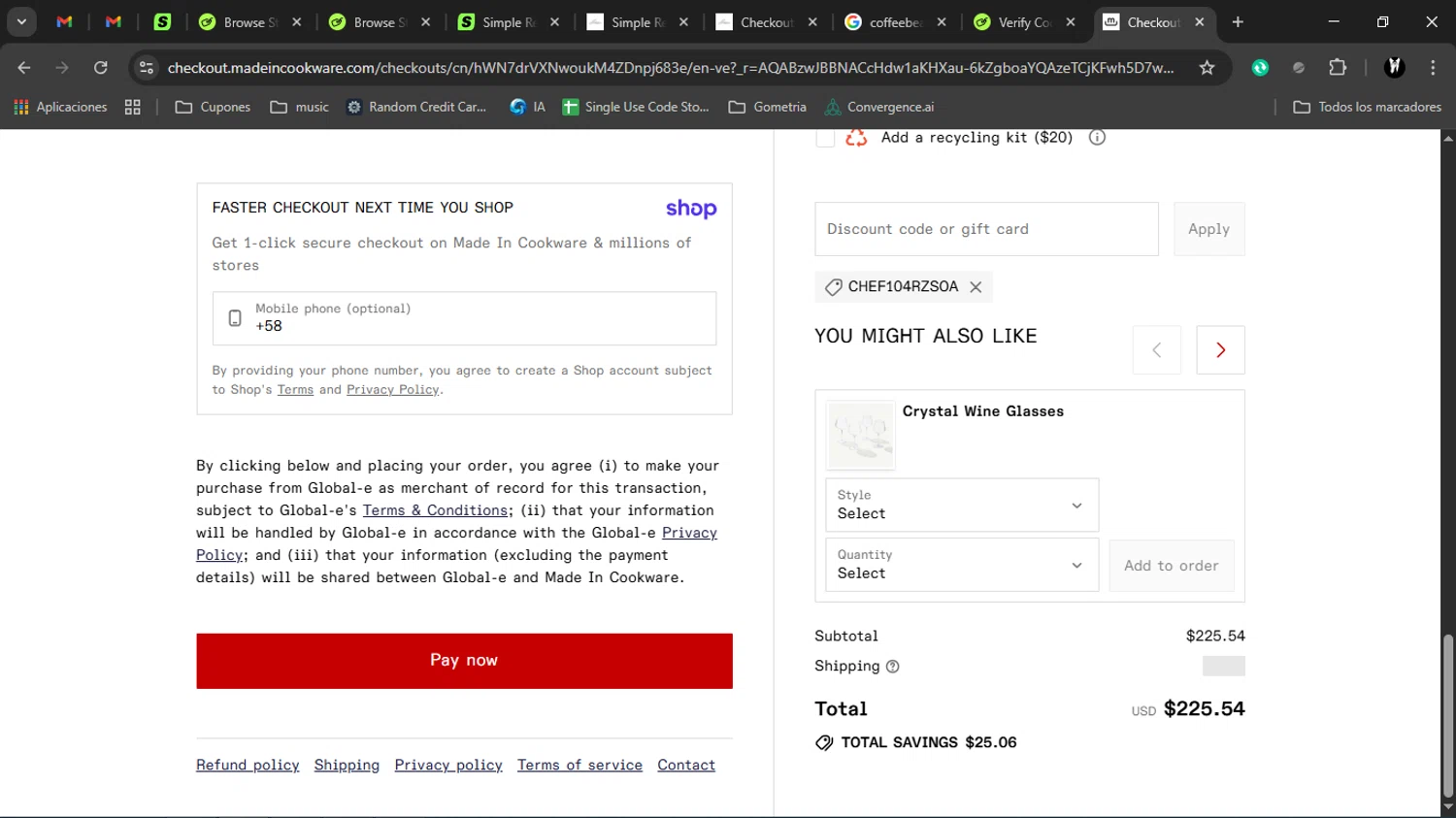The image size is (1456, 818).
Task: Open Terms of service link
Action: pos(579,766)
